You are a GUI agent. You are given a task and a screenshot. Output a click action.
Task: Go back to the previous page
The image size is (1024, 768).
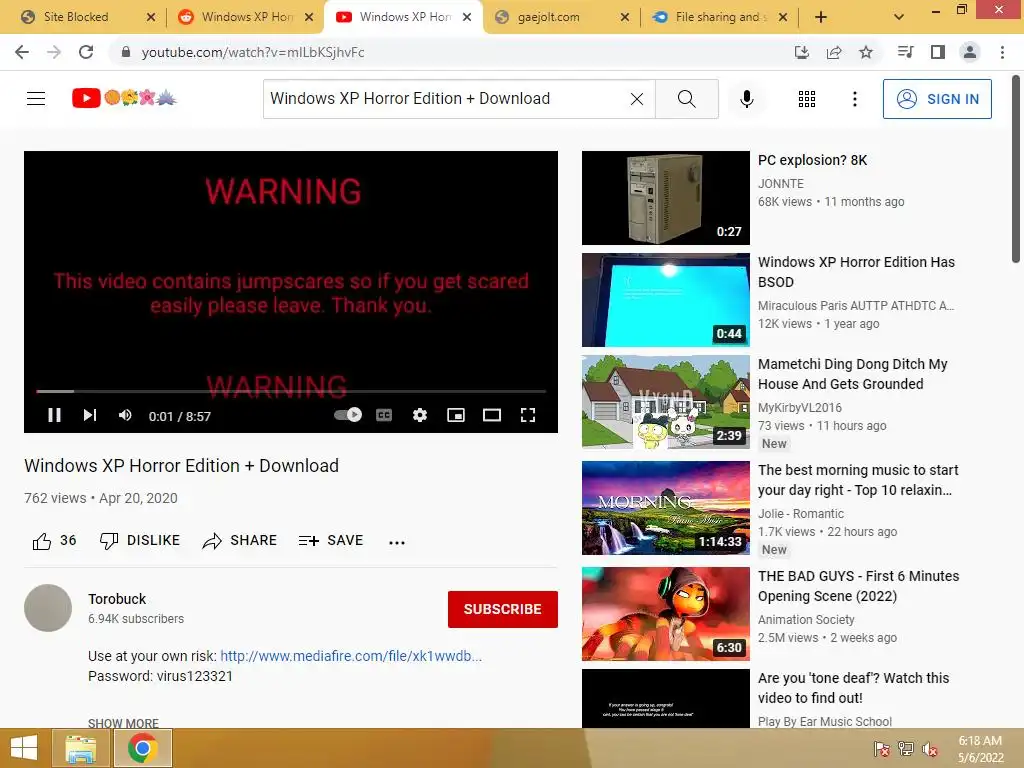[22, 52]
